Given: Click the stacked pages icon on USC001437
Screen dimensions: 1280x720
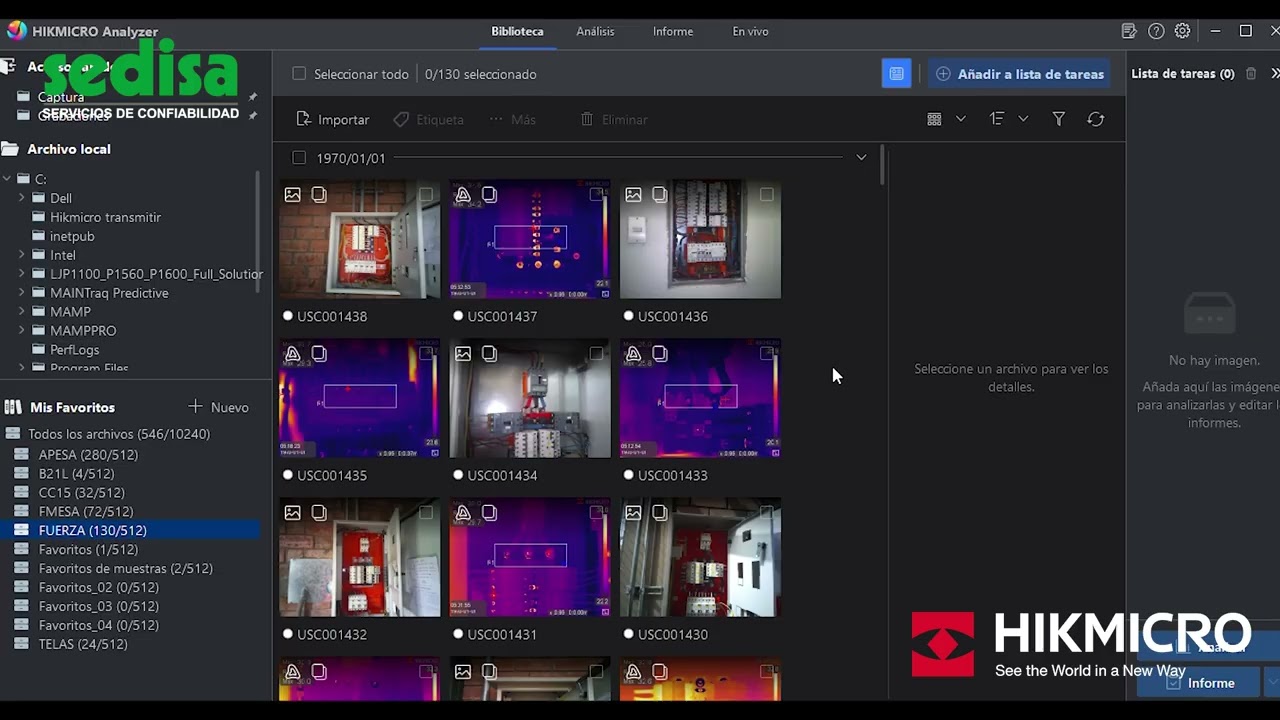Looking at the screenshot, I should point(489,195).
